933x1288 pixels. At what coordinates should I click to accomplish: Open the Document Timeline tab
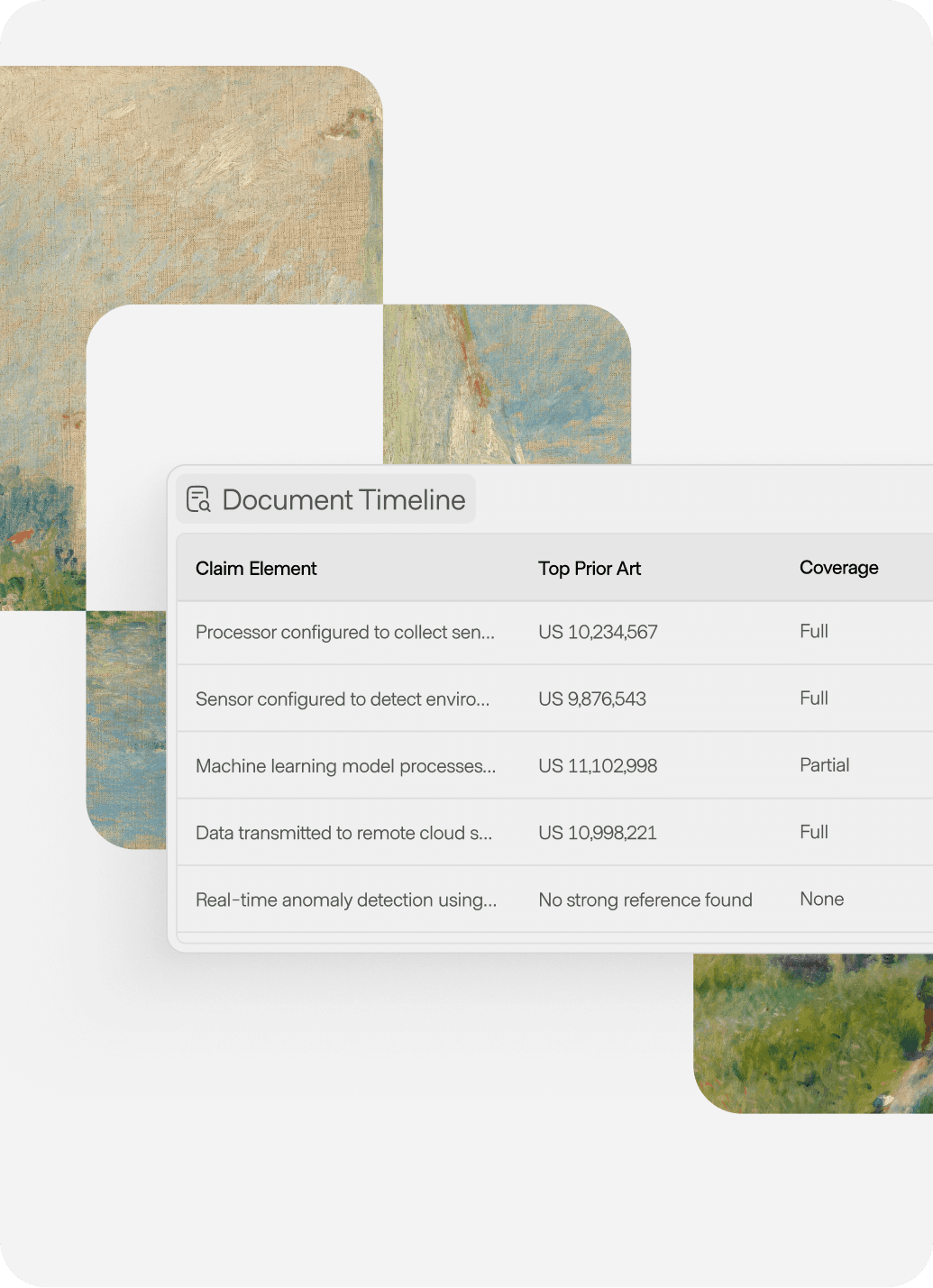pos(325,499)
